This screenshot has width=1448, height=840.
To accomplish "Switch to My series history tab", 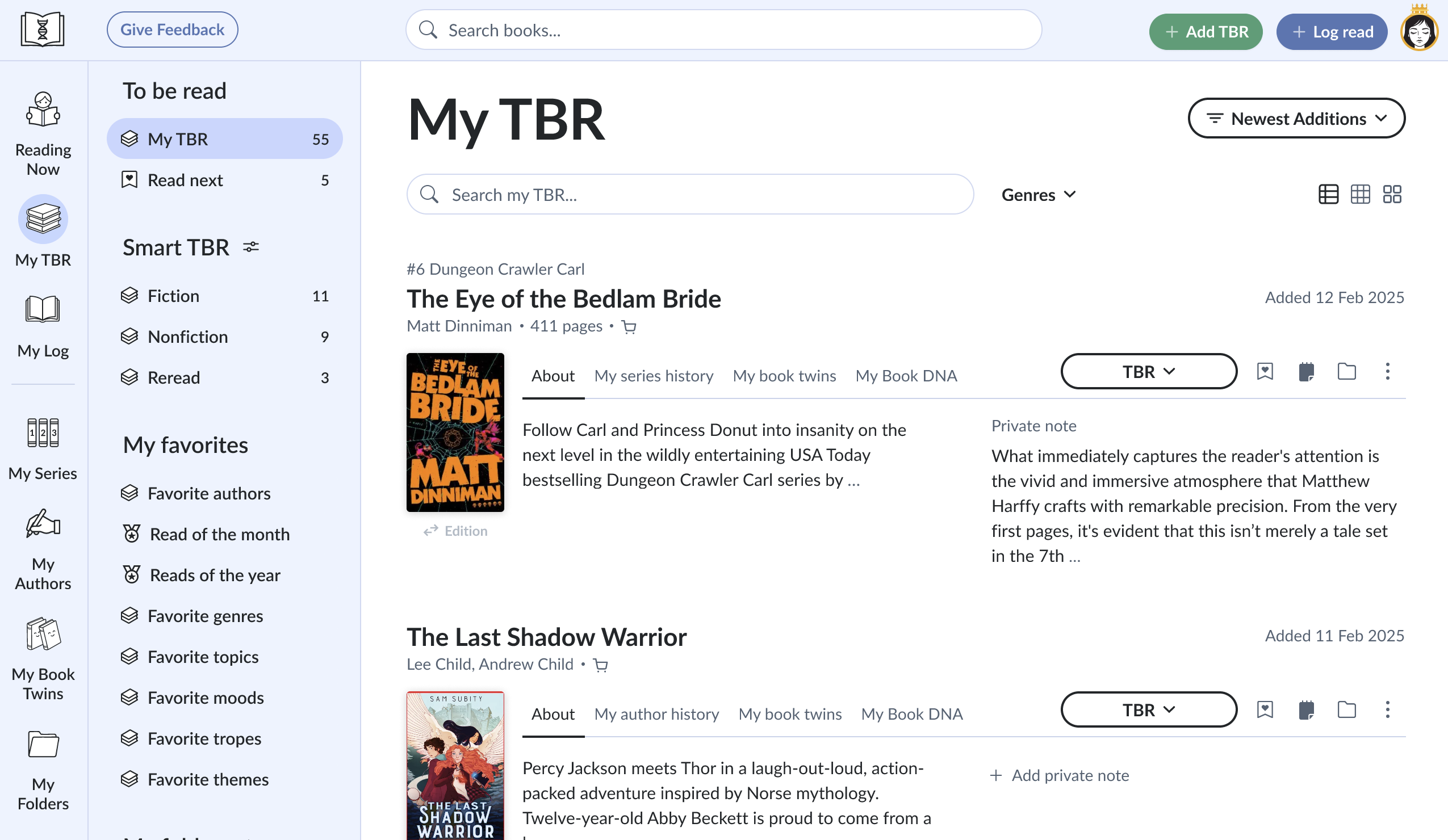I will click(x=654, y=376).
